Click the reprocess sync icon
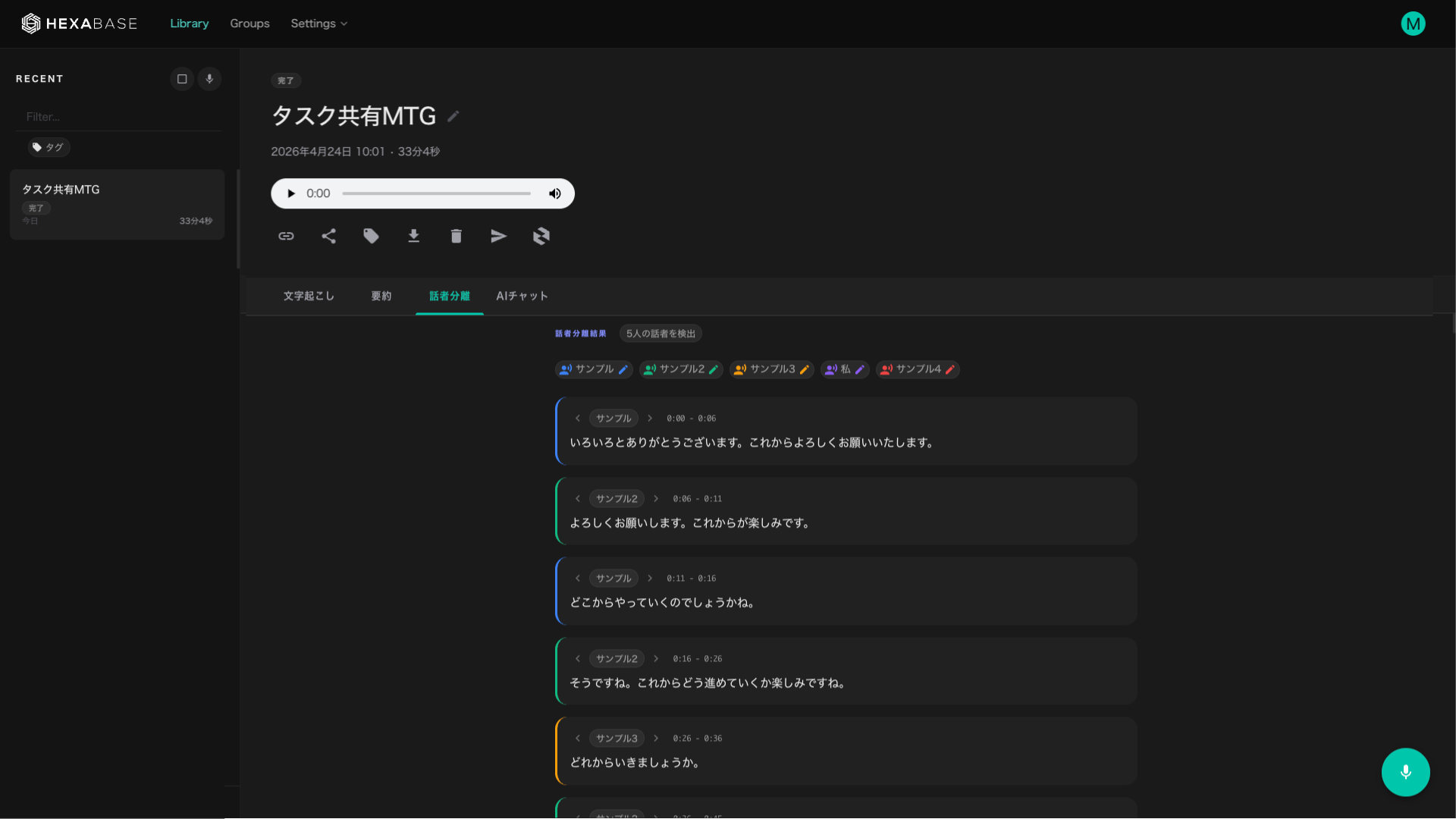Image resolution: width=1456 pixels, height=819 pixels. click(x=541, y=236)
